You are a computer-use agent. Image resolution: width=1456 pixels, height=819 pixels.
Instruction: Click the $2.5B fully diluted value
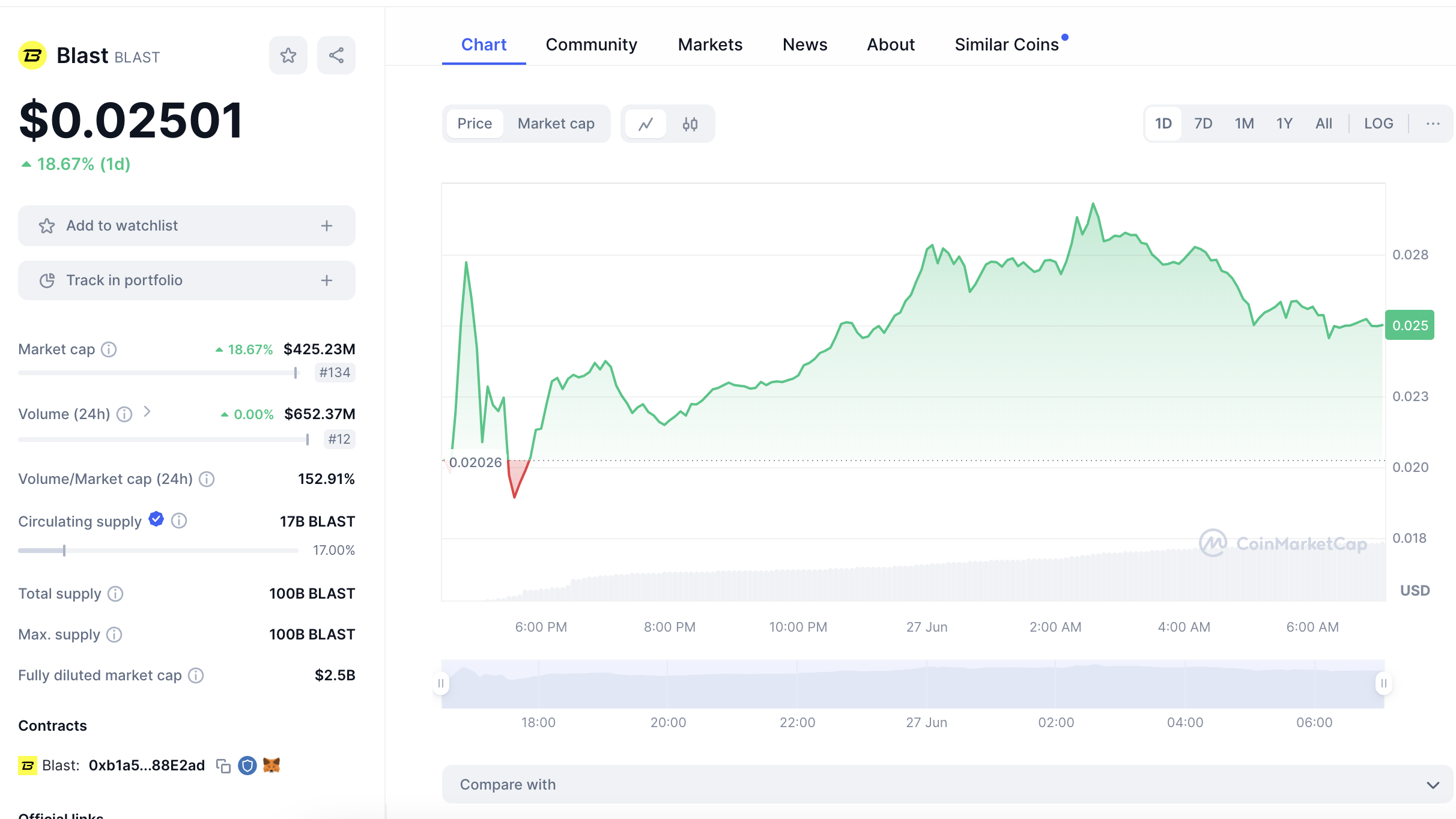tap(335, 675)
